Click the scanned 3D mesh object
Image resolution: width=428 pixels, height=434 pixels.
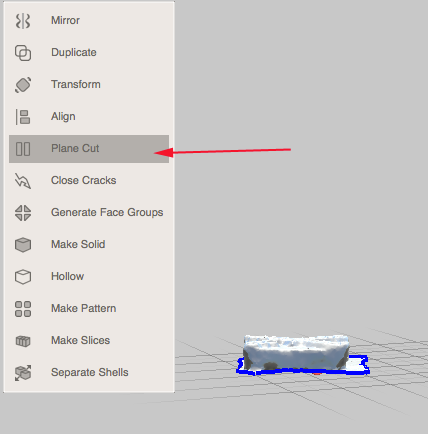[x=296, y=353]
